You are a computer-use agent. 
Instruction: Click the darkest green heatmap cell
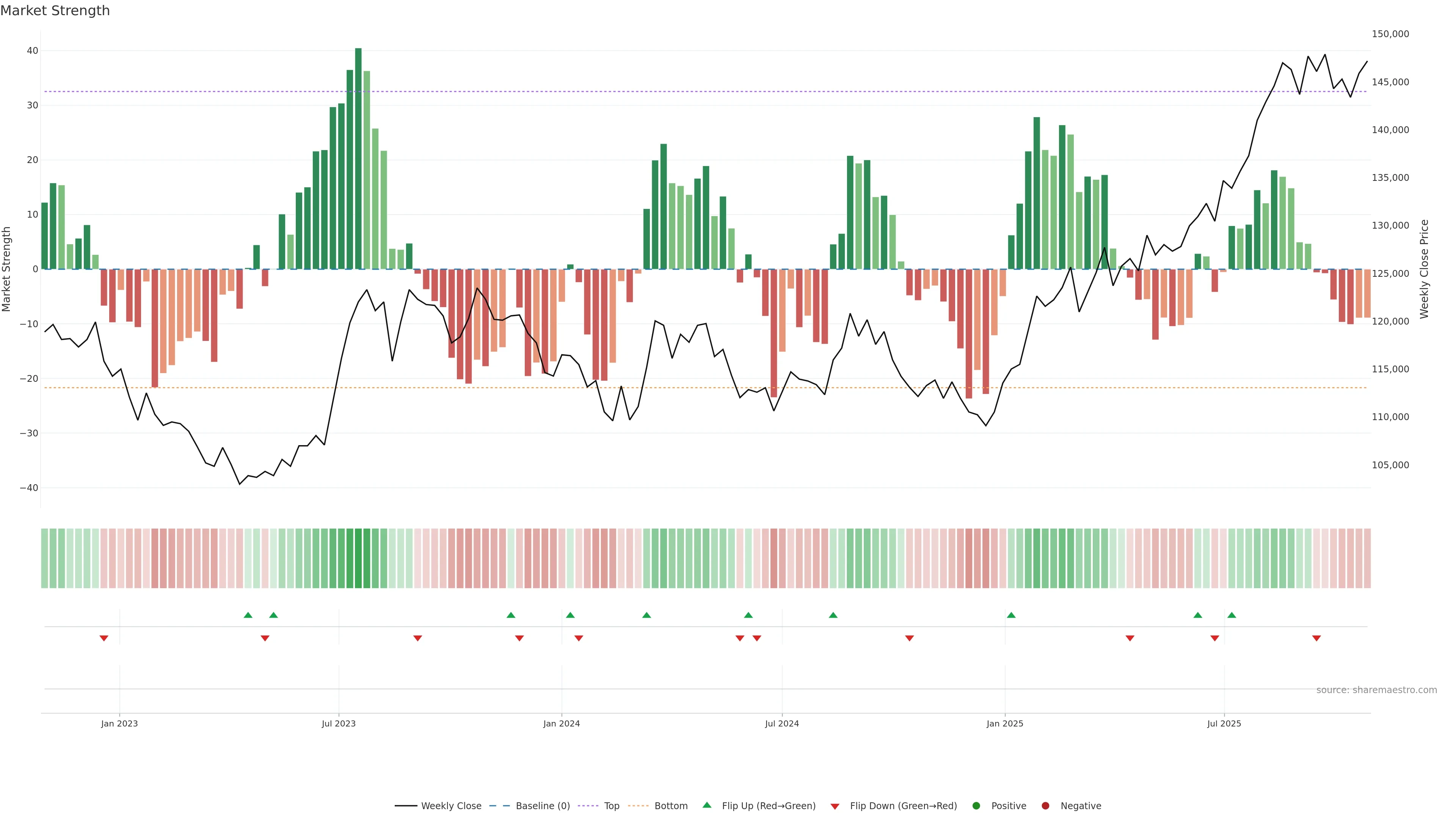[358, 558]
